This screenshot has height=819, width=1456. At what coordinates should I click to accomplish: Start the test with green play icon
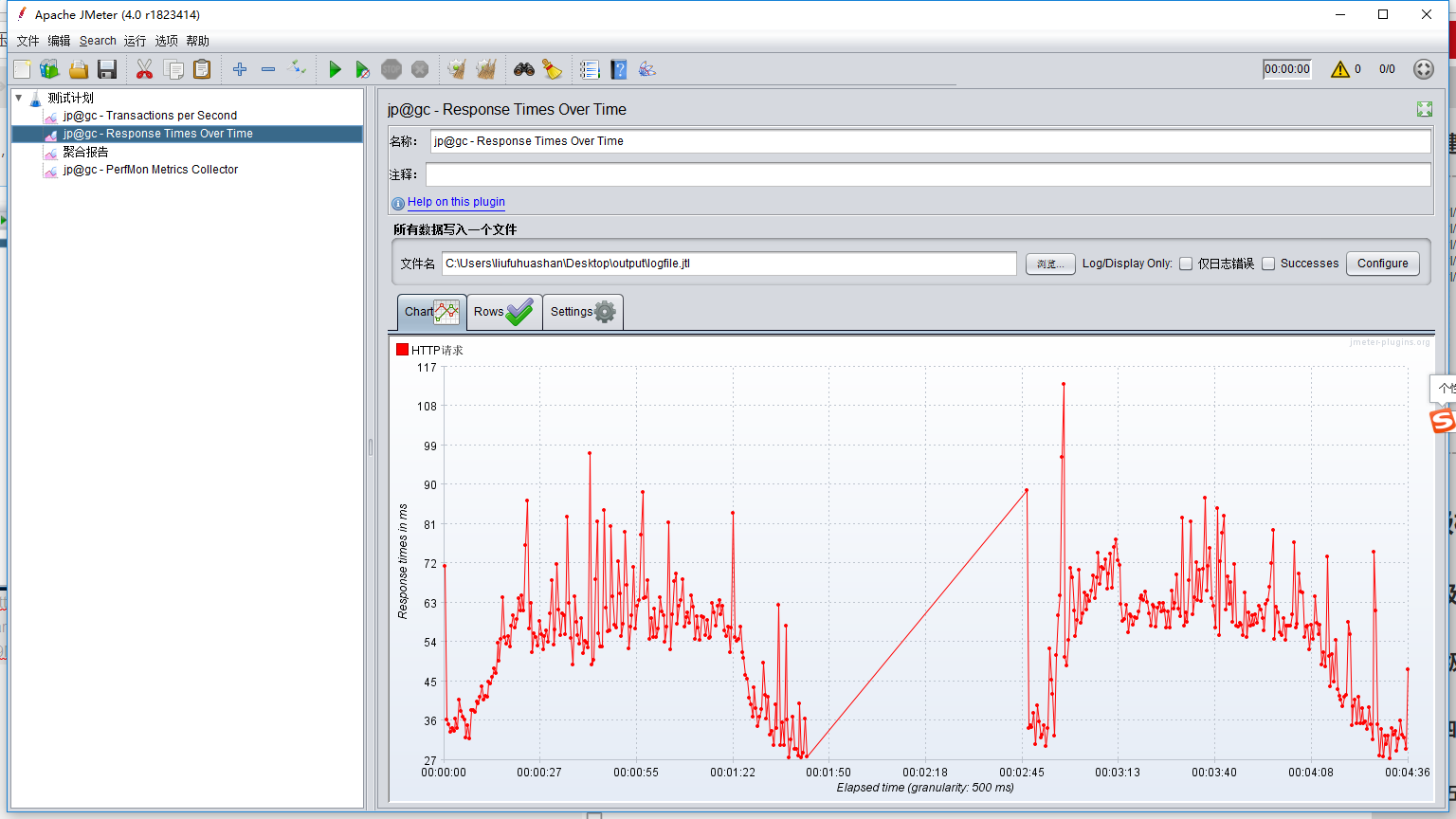tap(335, 69)
